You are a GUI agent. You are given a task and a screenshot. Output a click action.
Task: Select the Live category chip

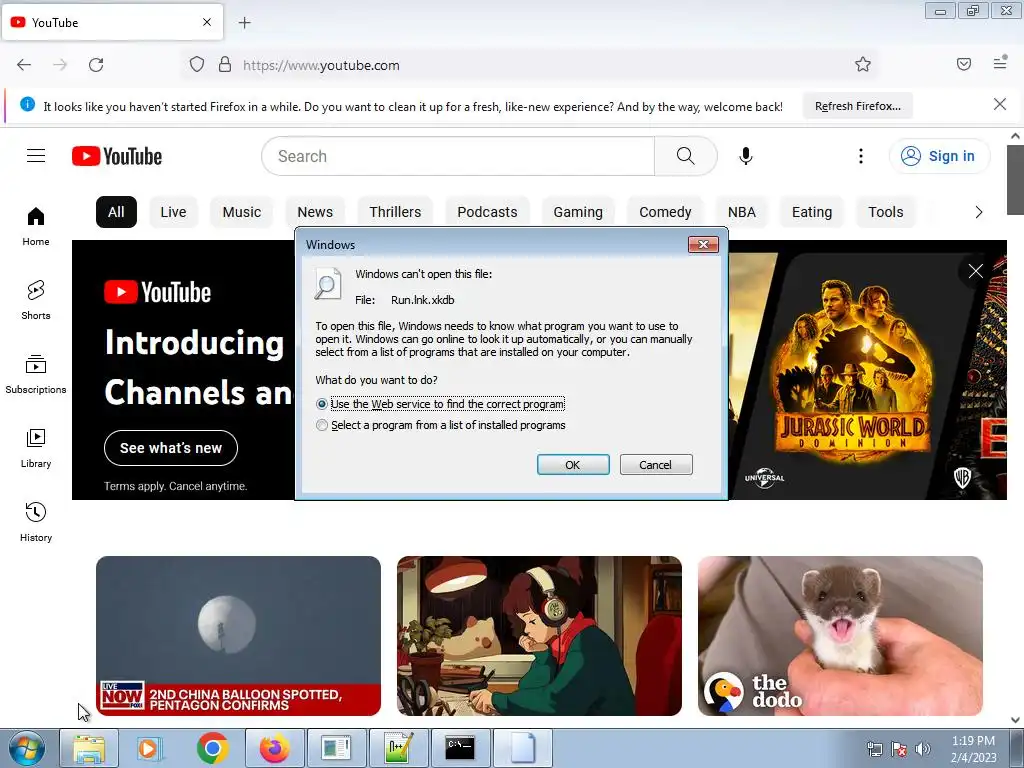pyautogui.click(x=173, y=212)
